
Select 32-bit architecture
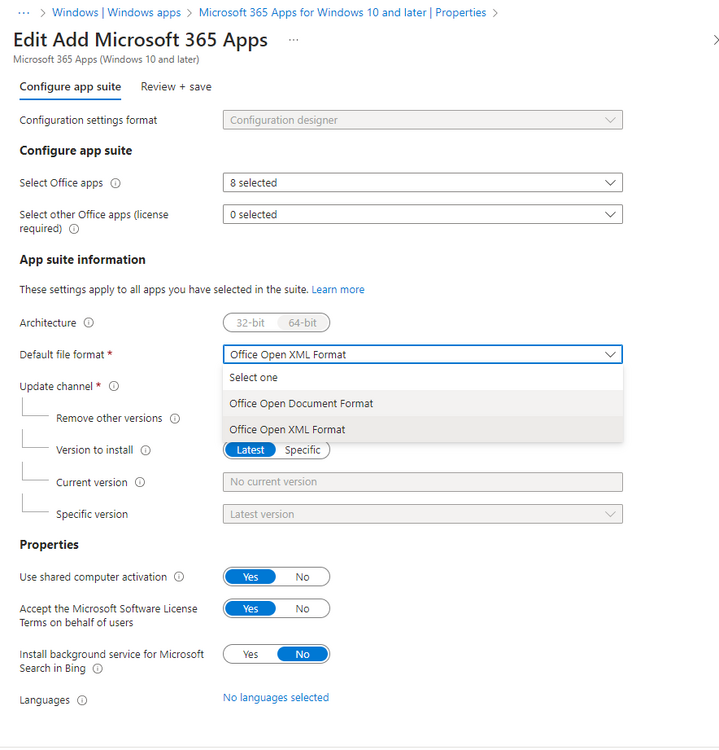click(x=250, y=323)
